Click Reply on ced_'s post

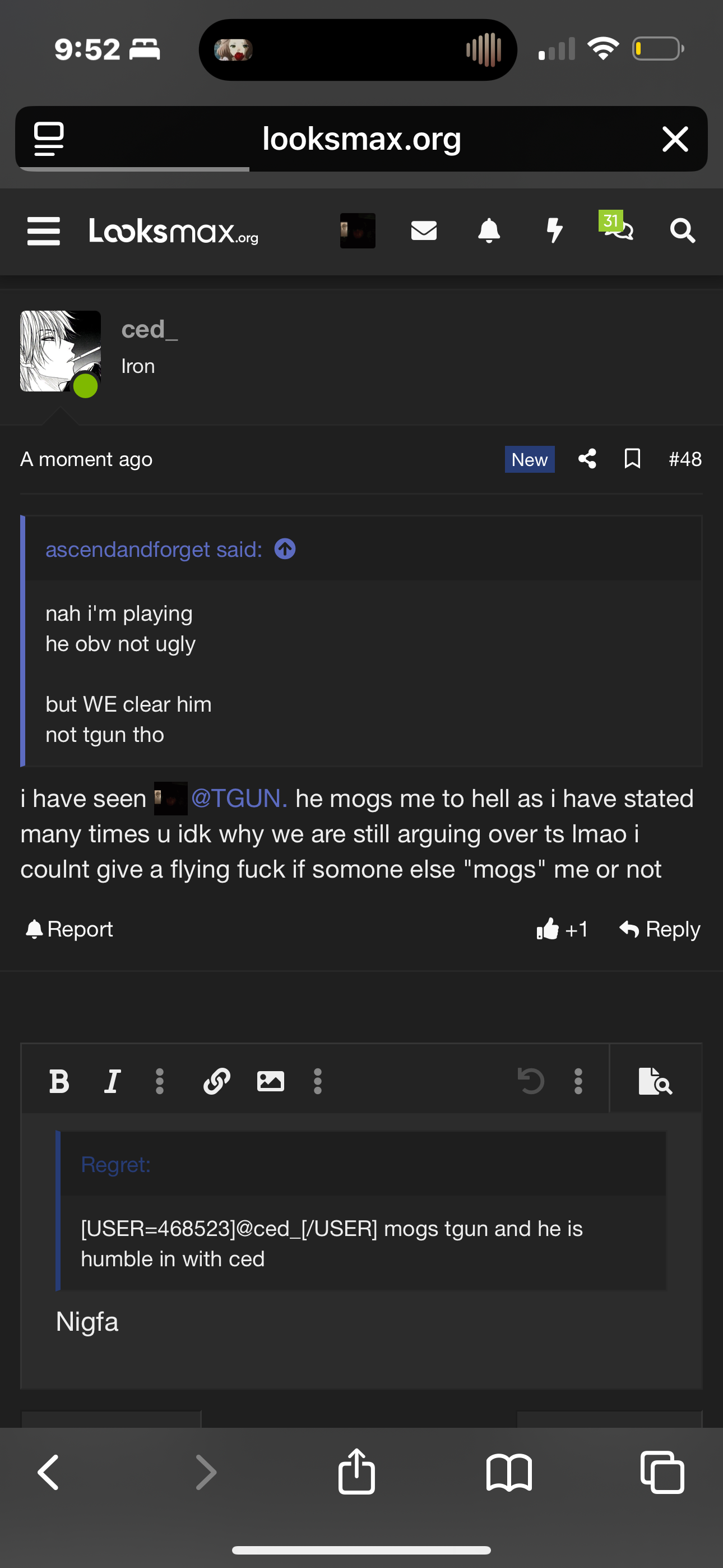(x=660, y=929)
